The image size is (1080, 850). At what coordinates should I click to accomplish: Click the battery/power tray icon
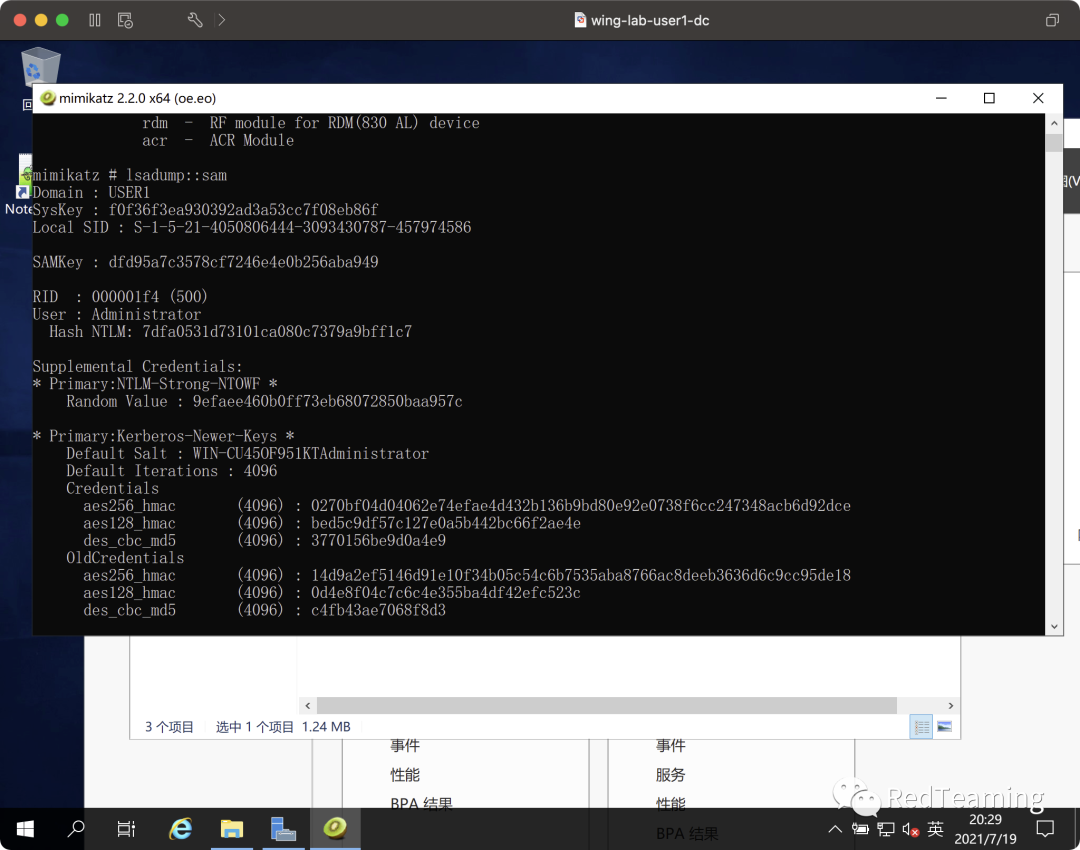[x=860, y=829]
